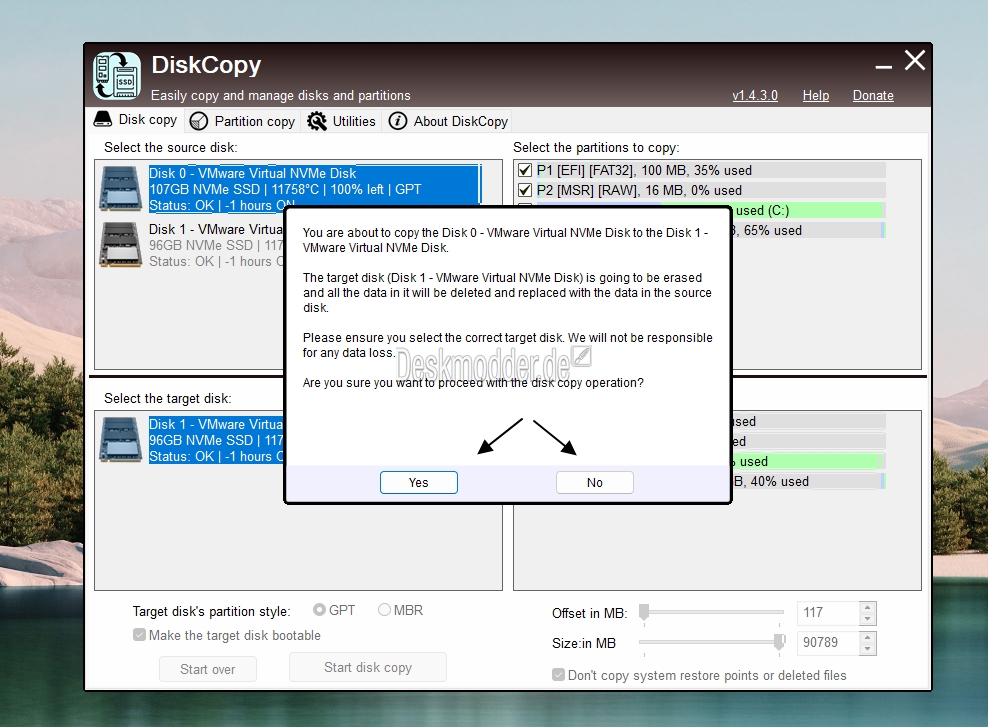This screenshot has width=988, height=727.
Task: Open the Donate link in the header
Action: click(x=873, y=95)
